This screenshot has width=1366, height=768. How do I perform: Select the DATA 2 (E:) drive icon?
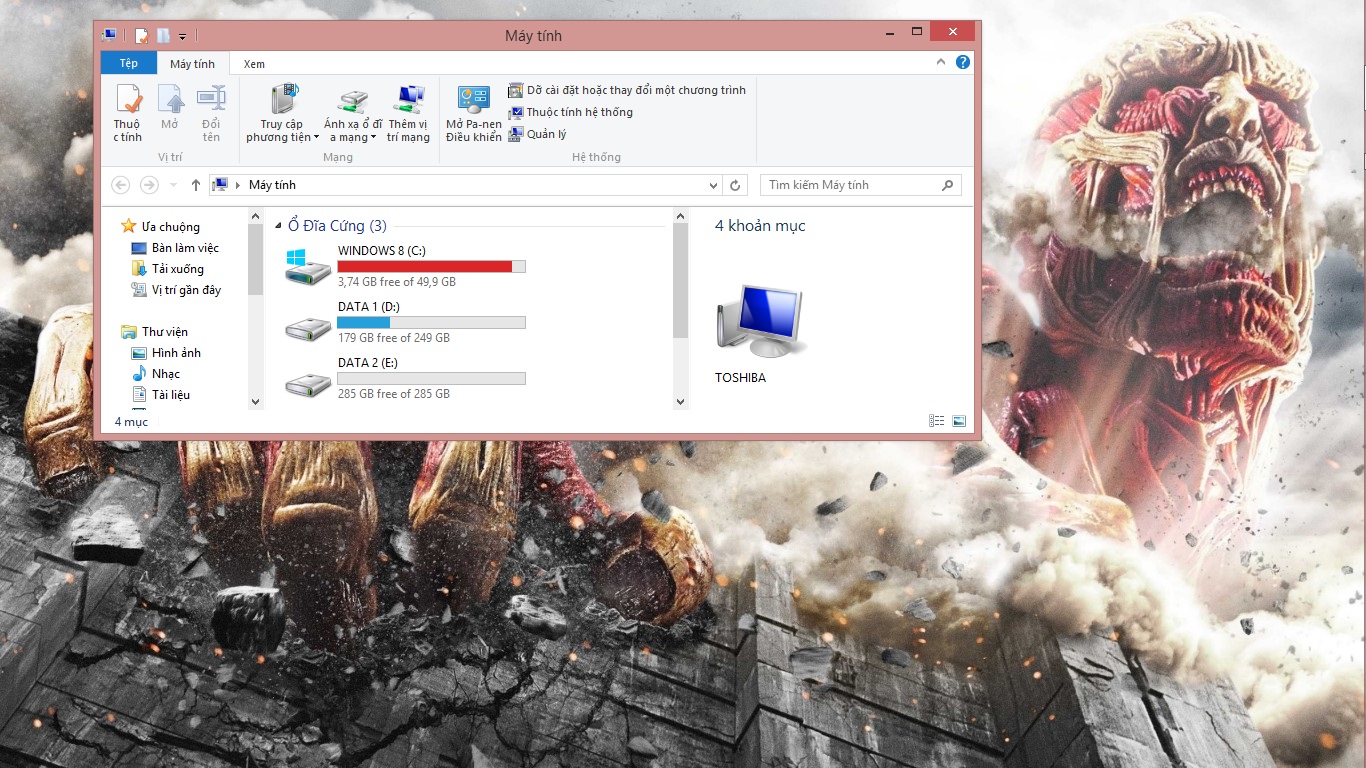tap(308, 384)
